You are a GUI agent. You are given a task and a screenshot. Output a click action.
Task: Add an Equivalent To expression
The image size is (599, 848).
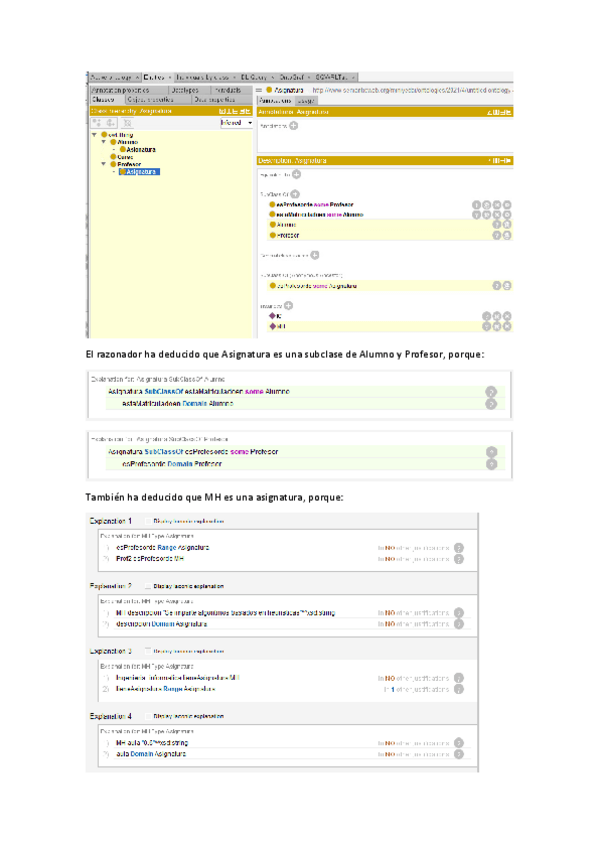pos(296,174)
